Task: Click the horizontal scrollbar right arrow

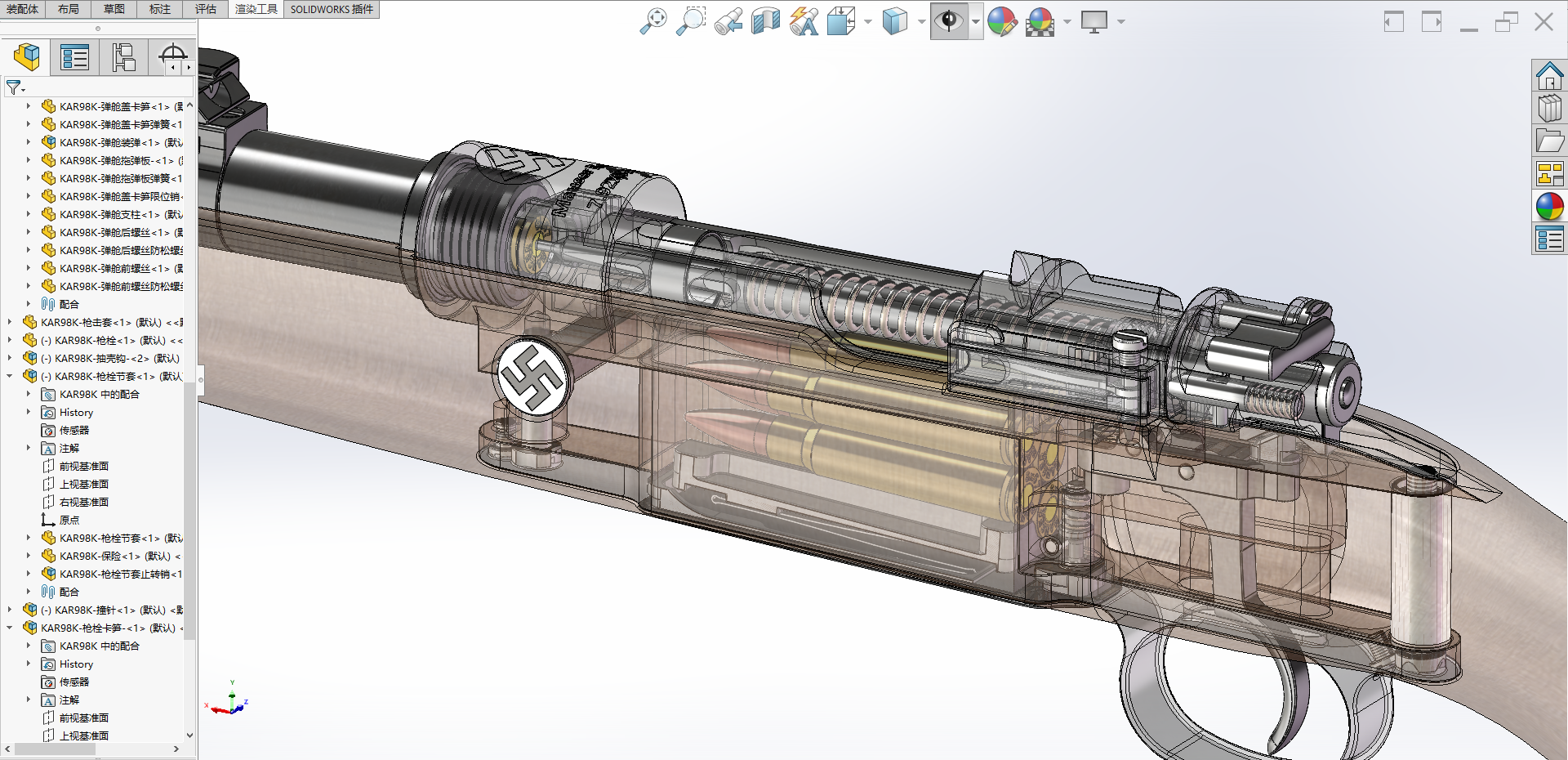Action: point(176,749)
